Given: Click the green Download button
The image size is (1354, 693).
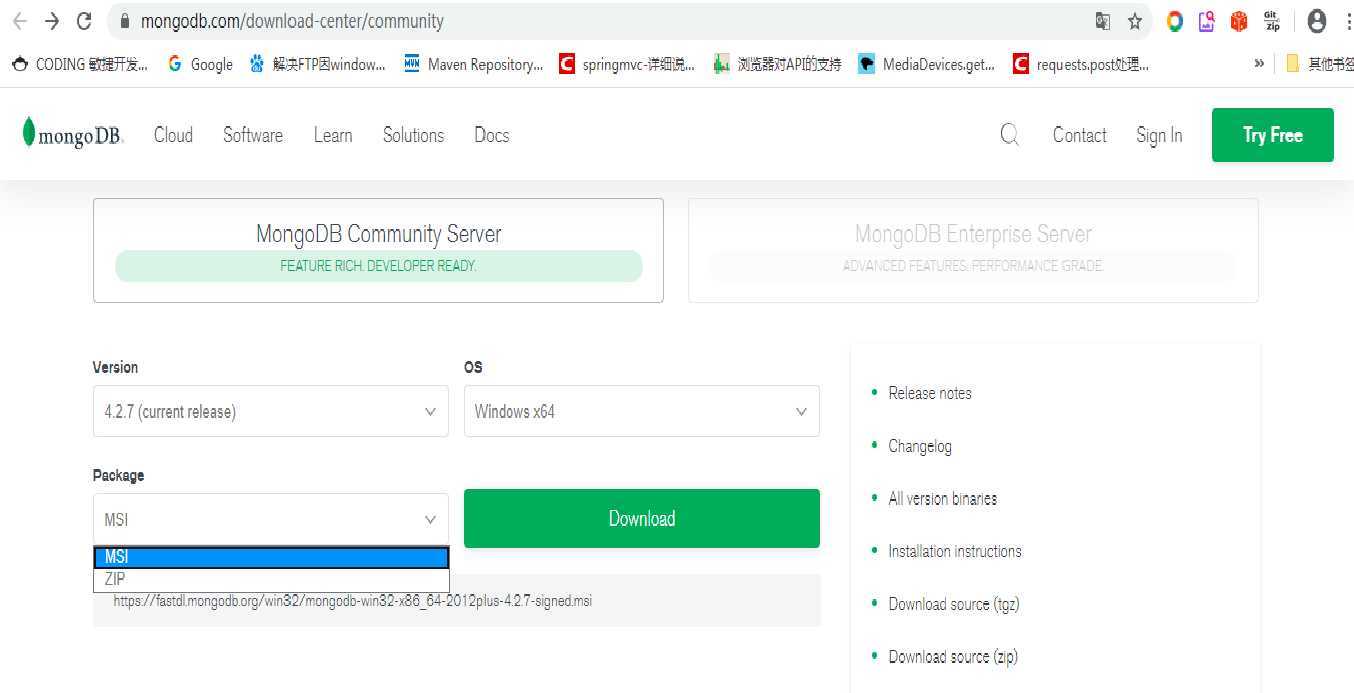Looking at the screenshot, I should coord(642,518).
